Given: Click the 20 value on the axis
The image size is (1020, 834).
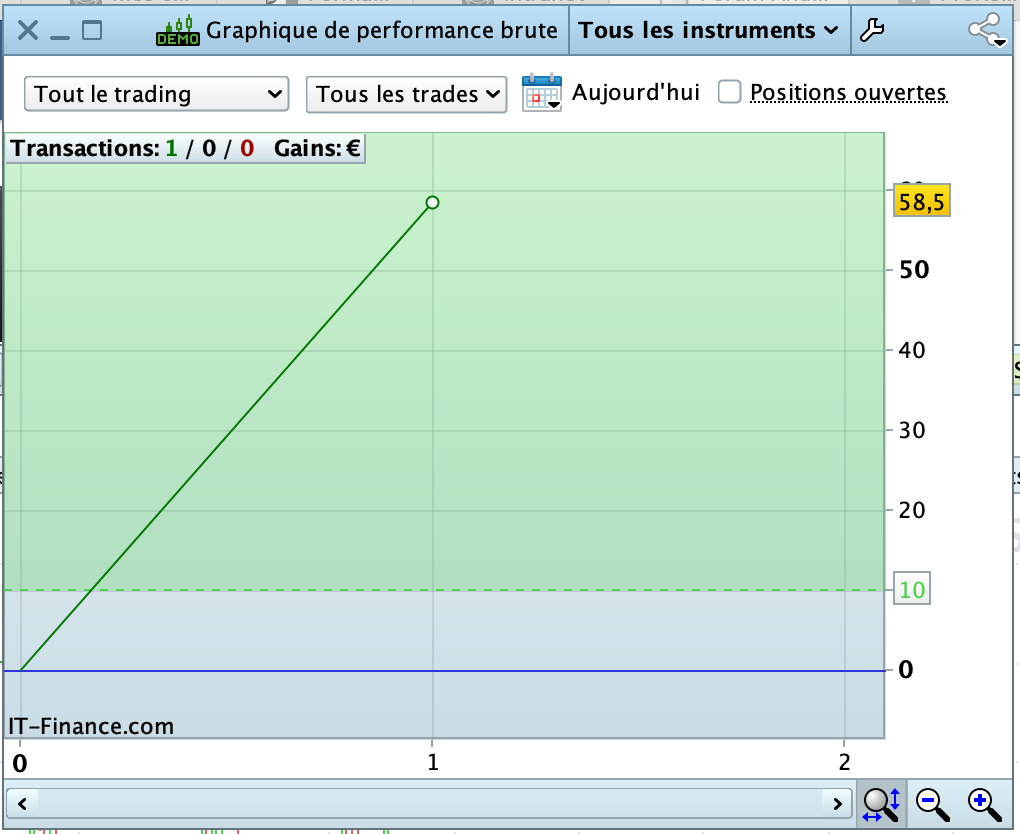Looking at the screenshot, I should [x=912, y=510].
